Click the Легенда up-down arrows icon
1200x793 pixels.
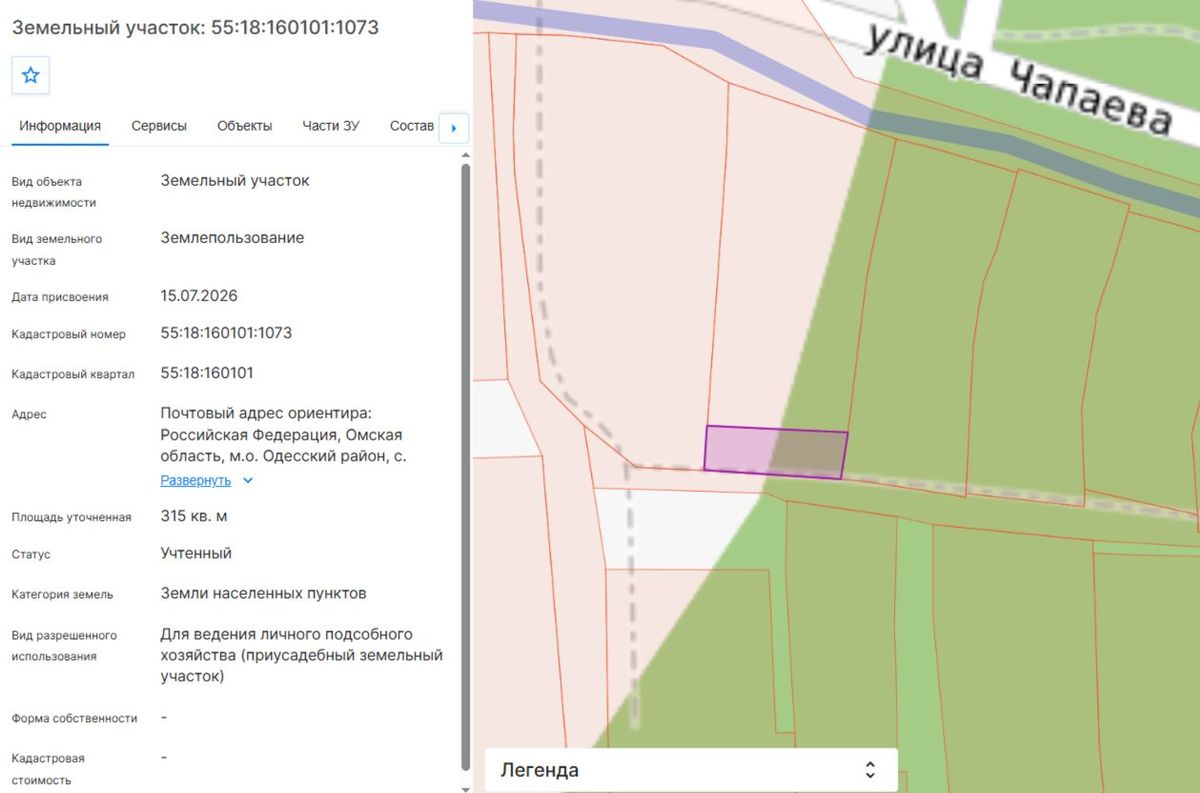pos(870,770)
